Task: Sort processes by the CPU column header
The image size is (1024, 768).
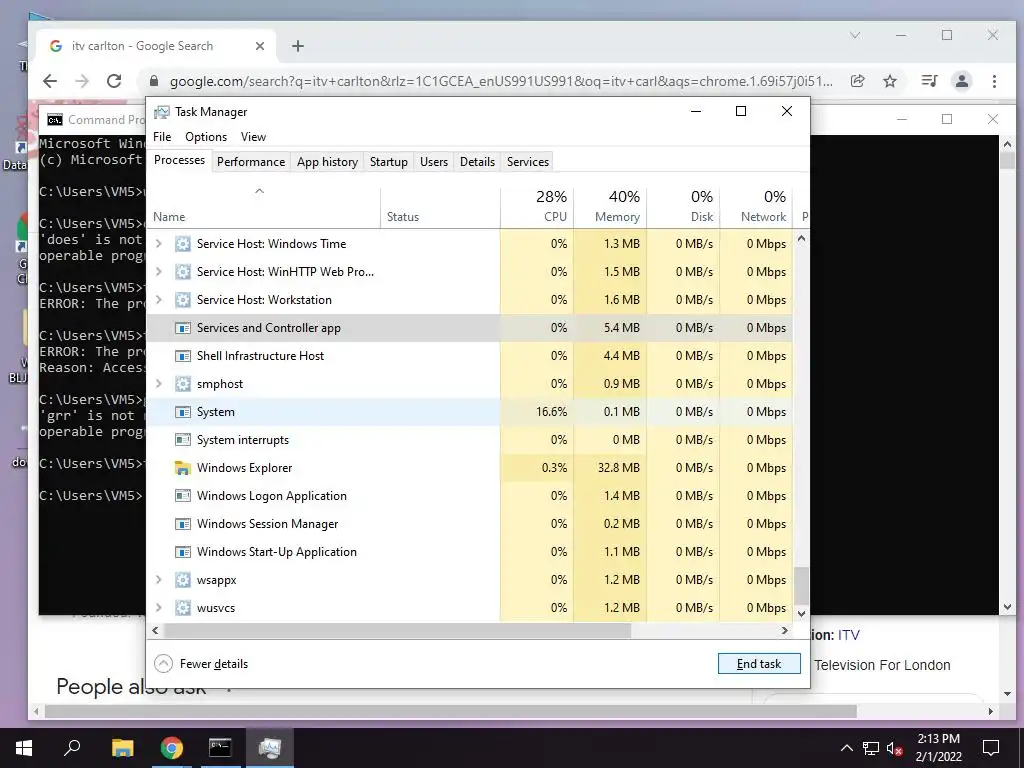Action: click(537, 206)
